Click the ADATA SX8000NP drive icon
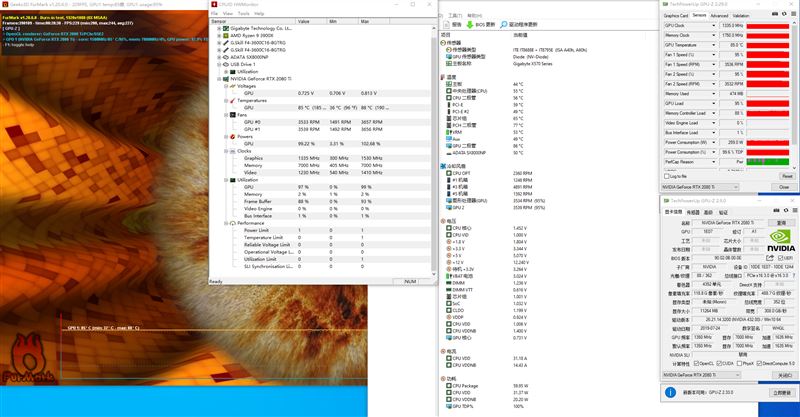800x417 pixels. click(226, 57)
